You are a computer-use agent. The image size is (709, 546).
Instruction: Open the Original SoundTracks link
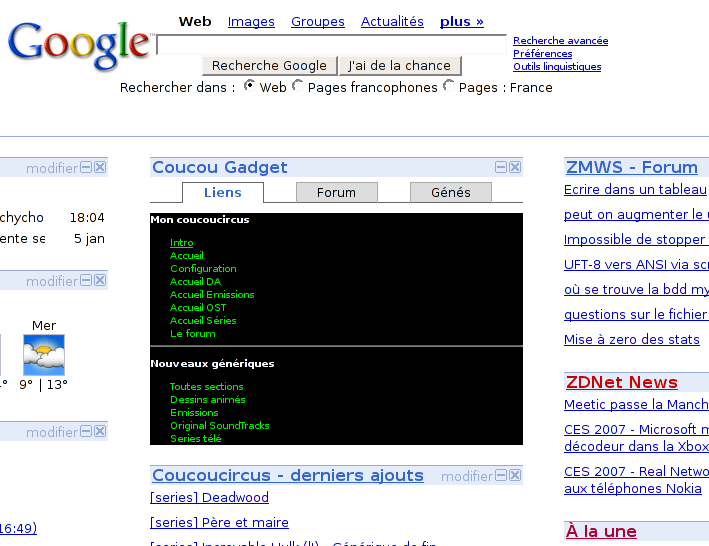[220, 426]
